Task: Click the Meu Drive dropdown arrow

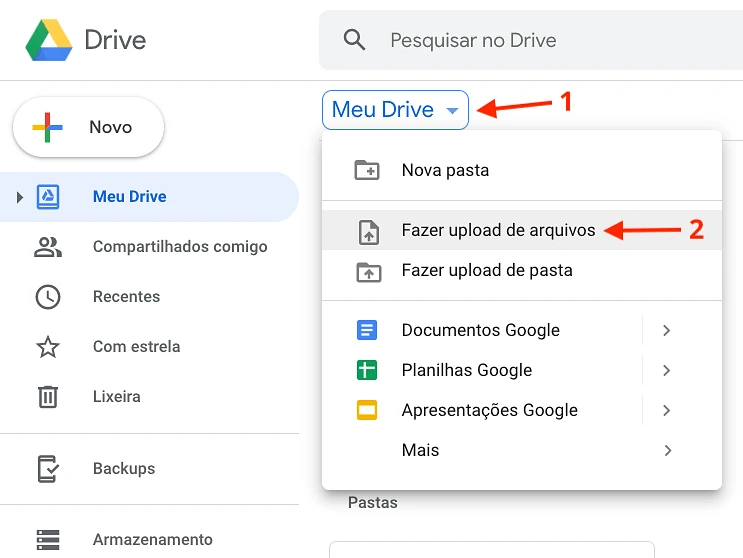Action: click(452, 111)
